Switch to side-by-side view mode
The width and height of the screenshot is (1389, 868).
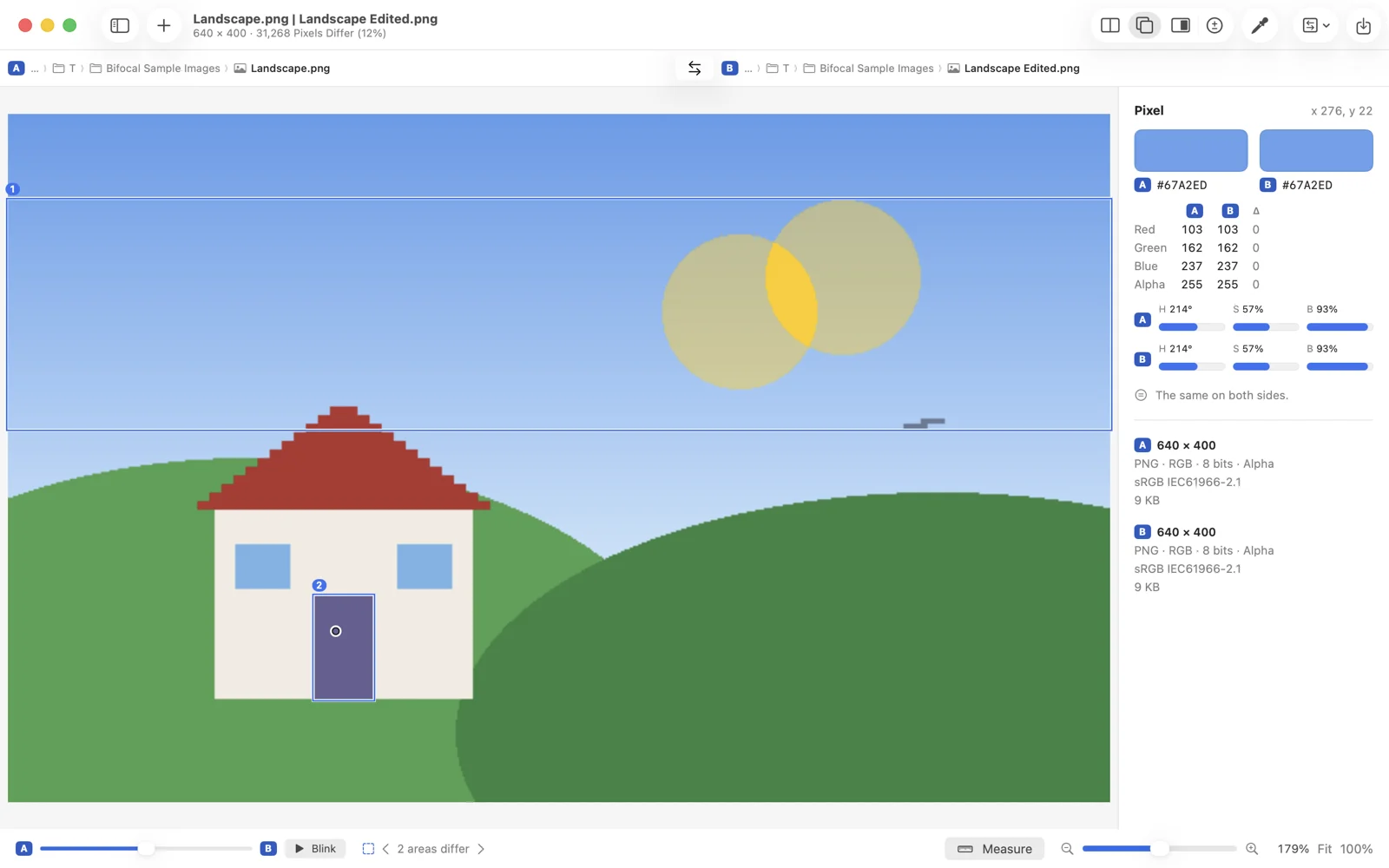click(1109, 25)
